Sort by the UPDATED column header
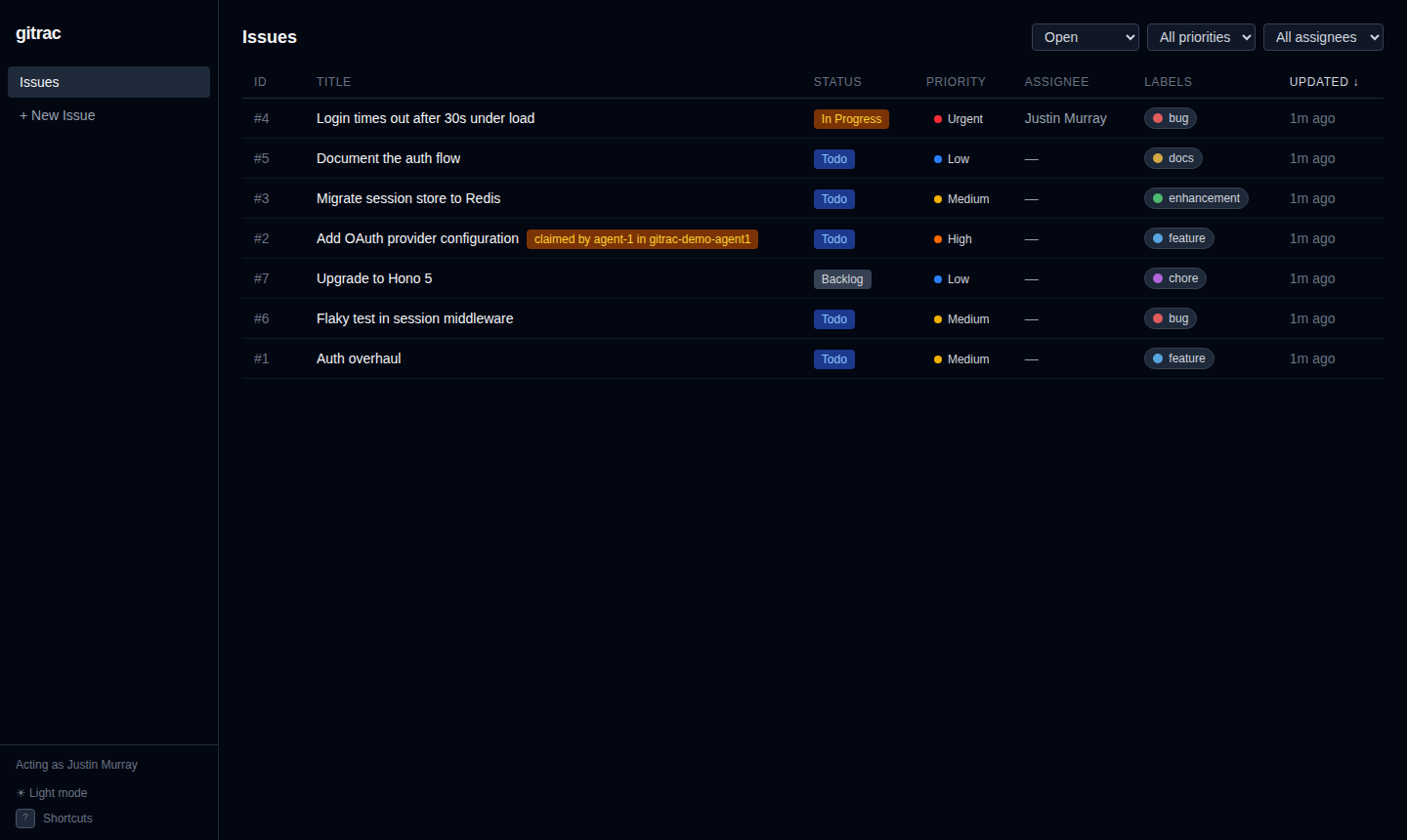Image resolution: width=1407 pixels, height=840 pixels. tap(1324, 82)
